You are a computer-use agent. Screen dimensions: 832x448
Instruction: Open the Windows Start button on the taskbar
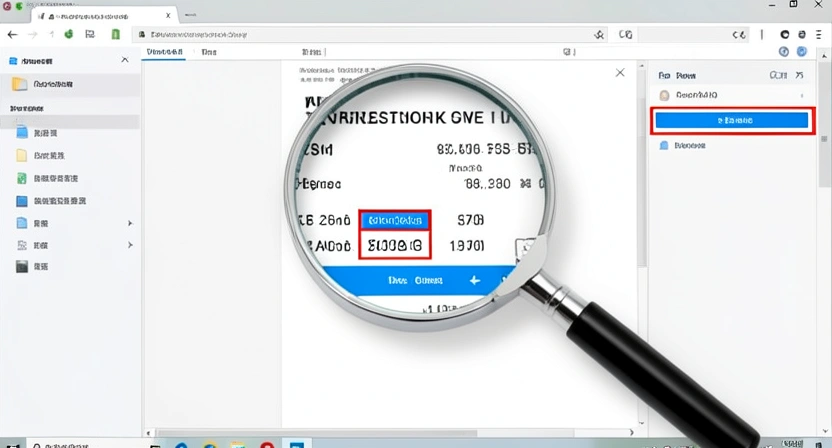coord(12,445)
